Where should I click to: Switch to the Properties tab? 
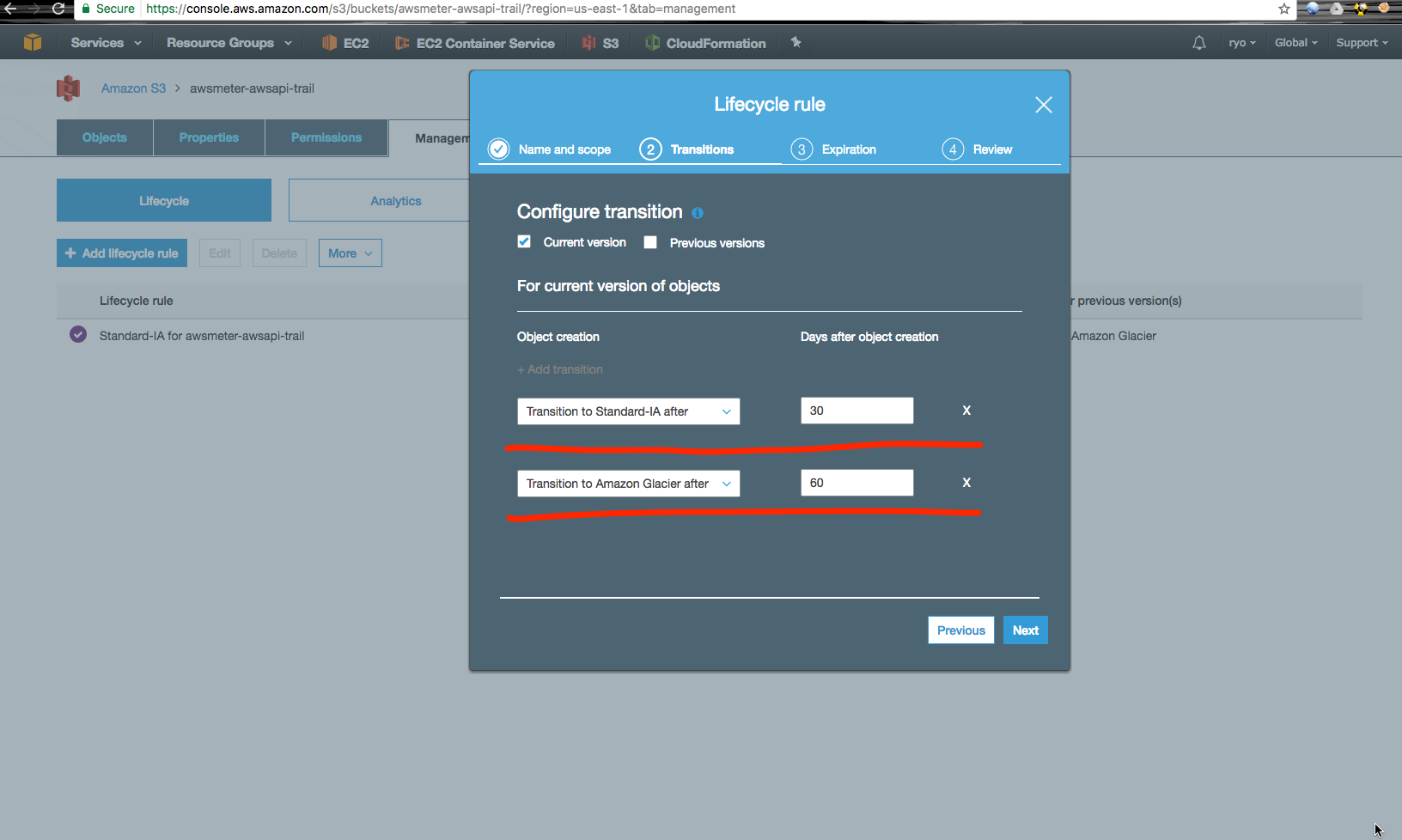209,137
